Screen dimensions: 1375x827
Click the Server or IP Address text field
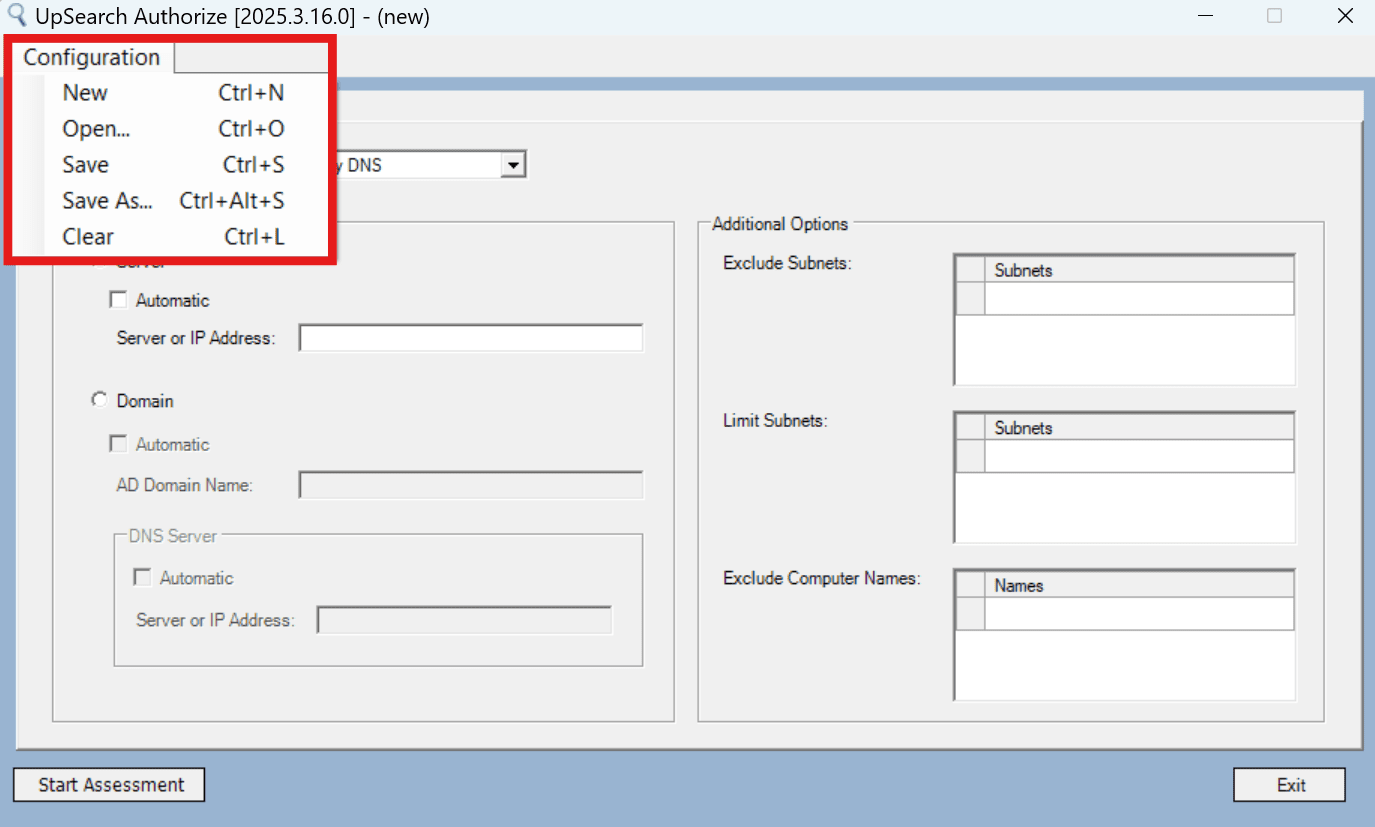coord(470,337)
